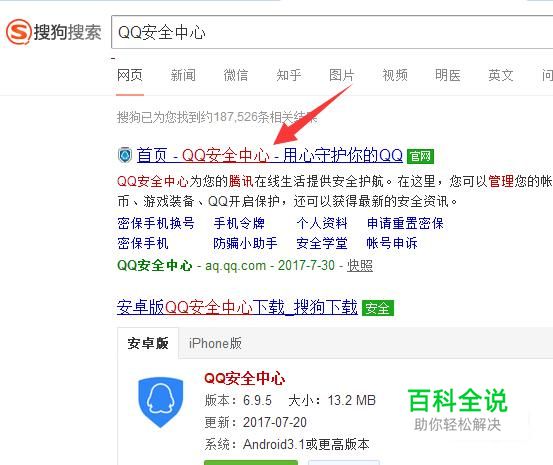Open the 安卓版QQ安全中心下载 result link
This screenshot has height=465, width=553.
[237, 307]
